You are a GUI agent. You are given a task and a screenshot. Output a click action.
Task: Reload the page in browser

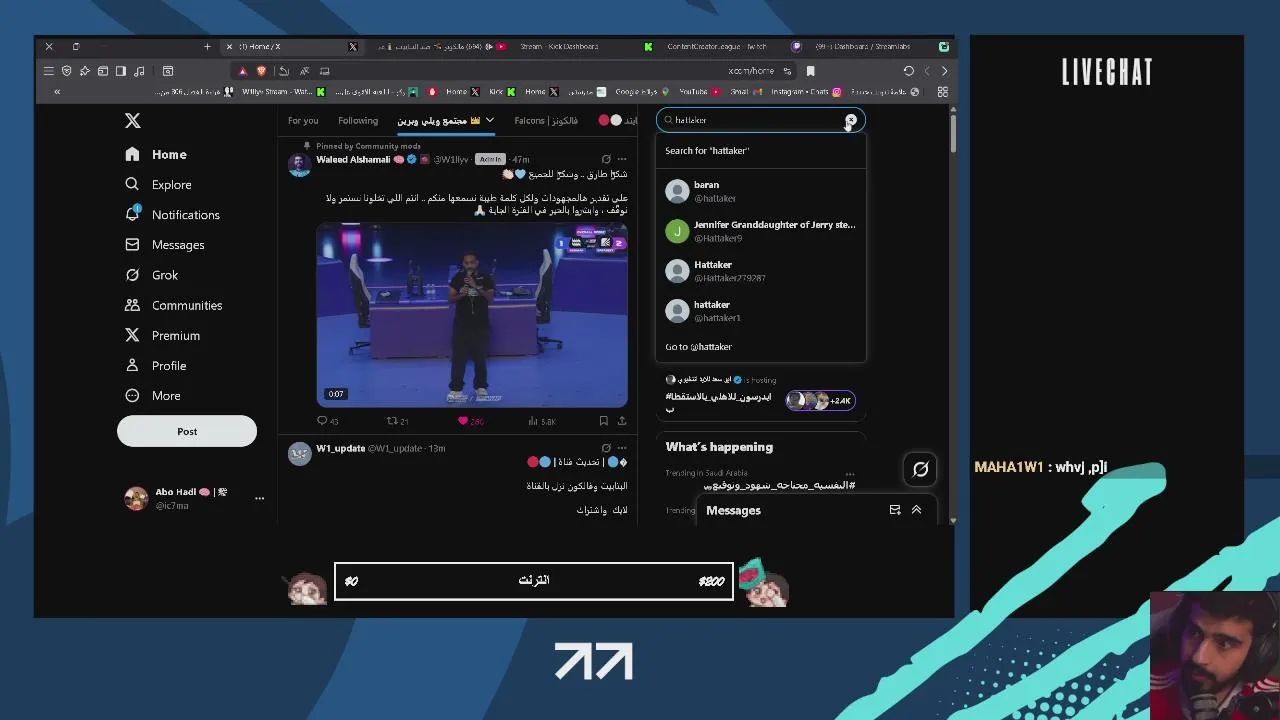(x=908, y=71)
